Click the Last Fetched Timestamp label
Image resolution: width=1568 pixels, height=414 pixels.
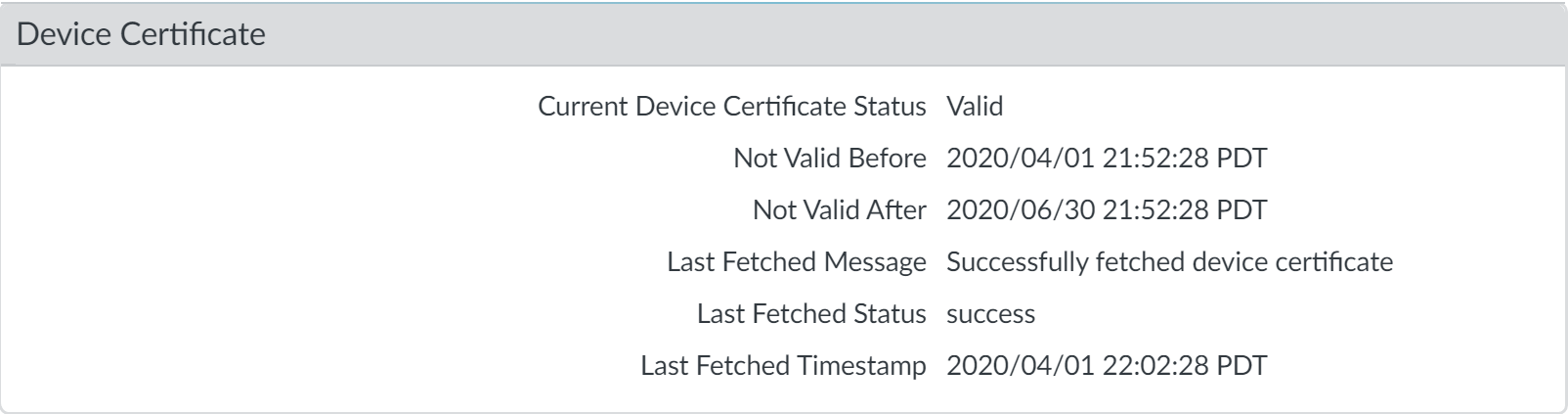(x=782, y=365)
